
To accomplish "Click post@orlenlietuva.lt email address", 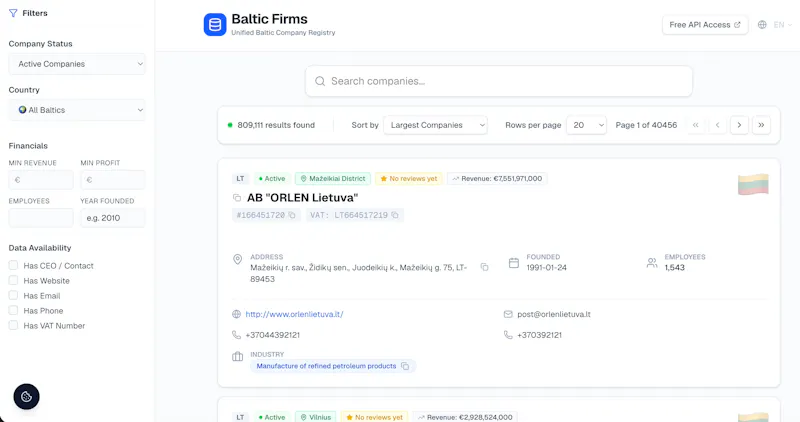I will point(554,314).
